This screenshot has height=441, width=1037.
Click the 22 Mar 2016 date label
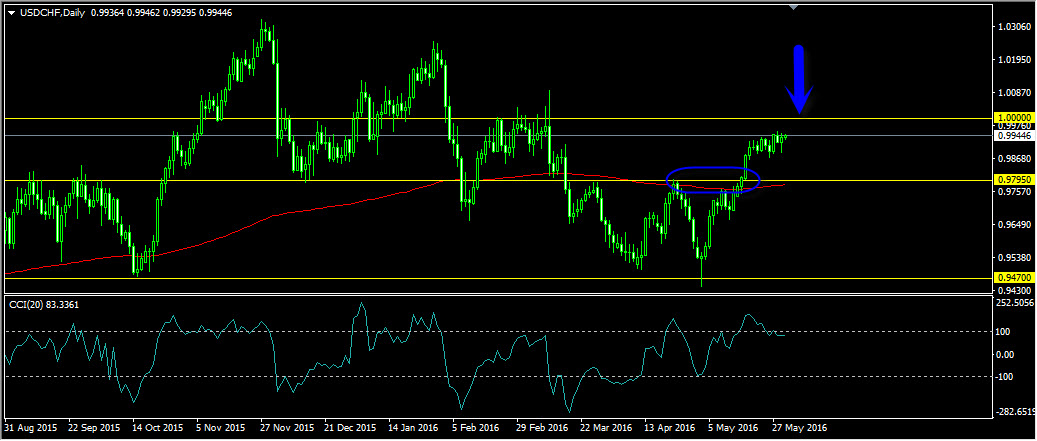[x=607, y=428]
